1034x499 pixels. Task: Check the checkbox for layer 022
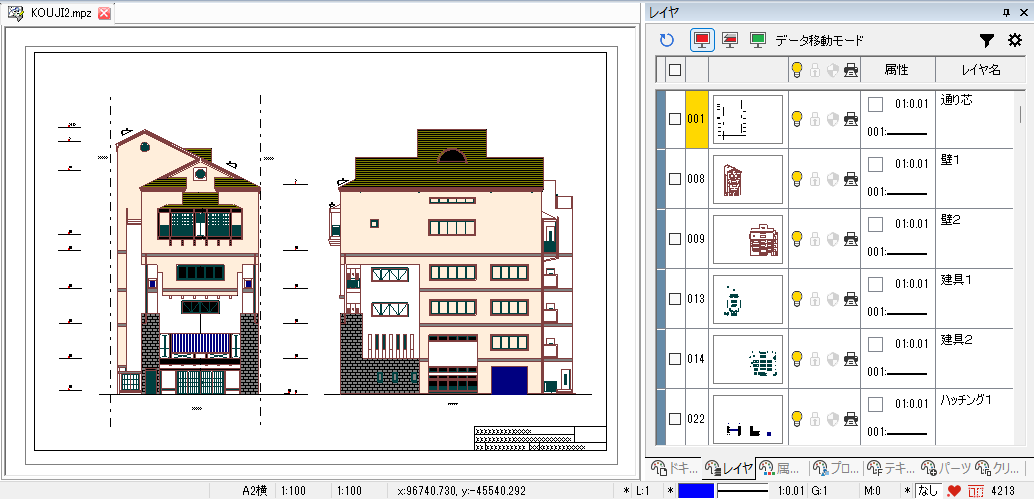pyautogui.click(x=675, y=418)
